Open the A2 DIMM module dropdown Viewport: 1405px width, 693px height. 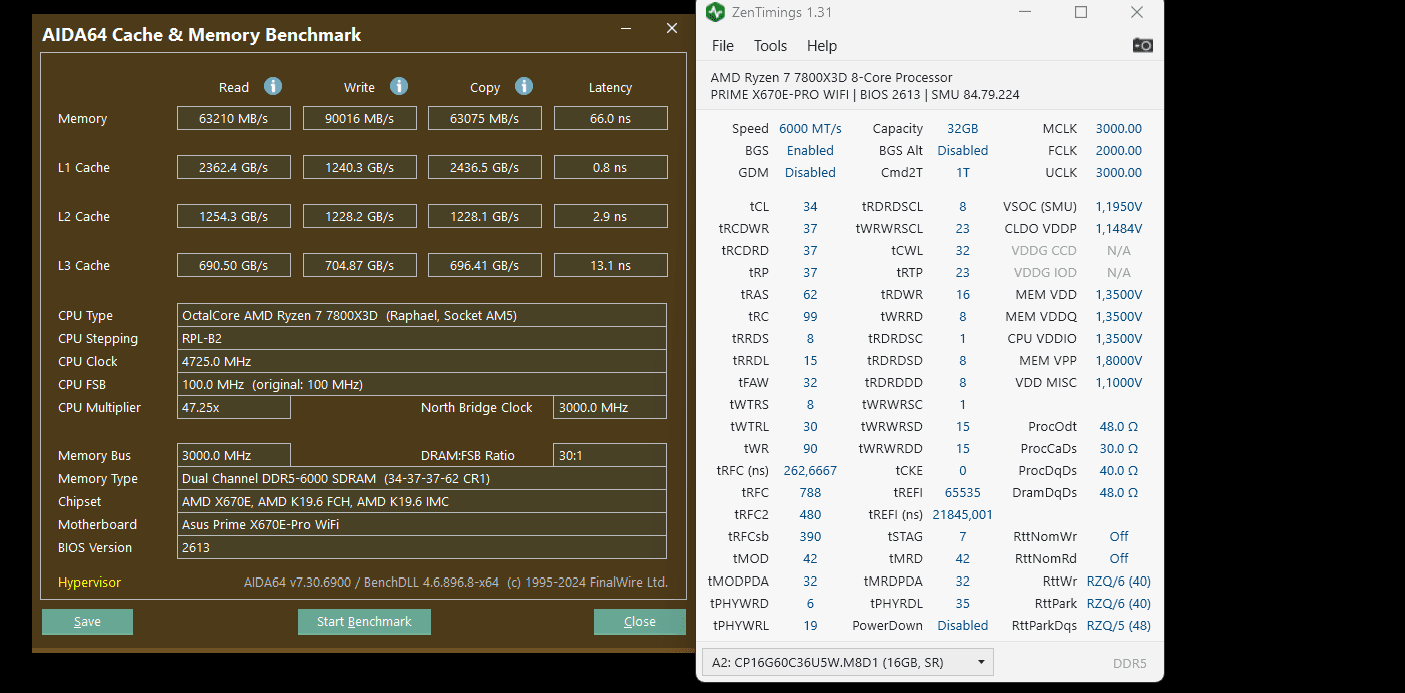pyautogui.click(x=848, y=662)
